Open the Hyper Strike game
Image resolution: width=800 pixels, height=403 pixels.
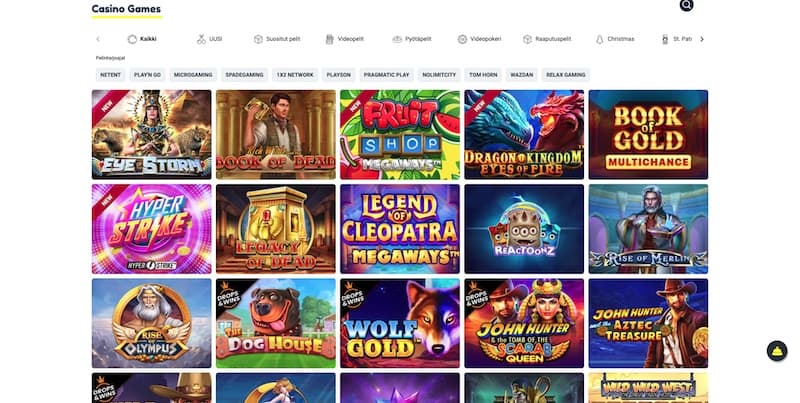[152, 229]
